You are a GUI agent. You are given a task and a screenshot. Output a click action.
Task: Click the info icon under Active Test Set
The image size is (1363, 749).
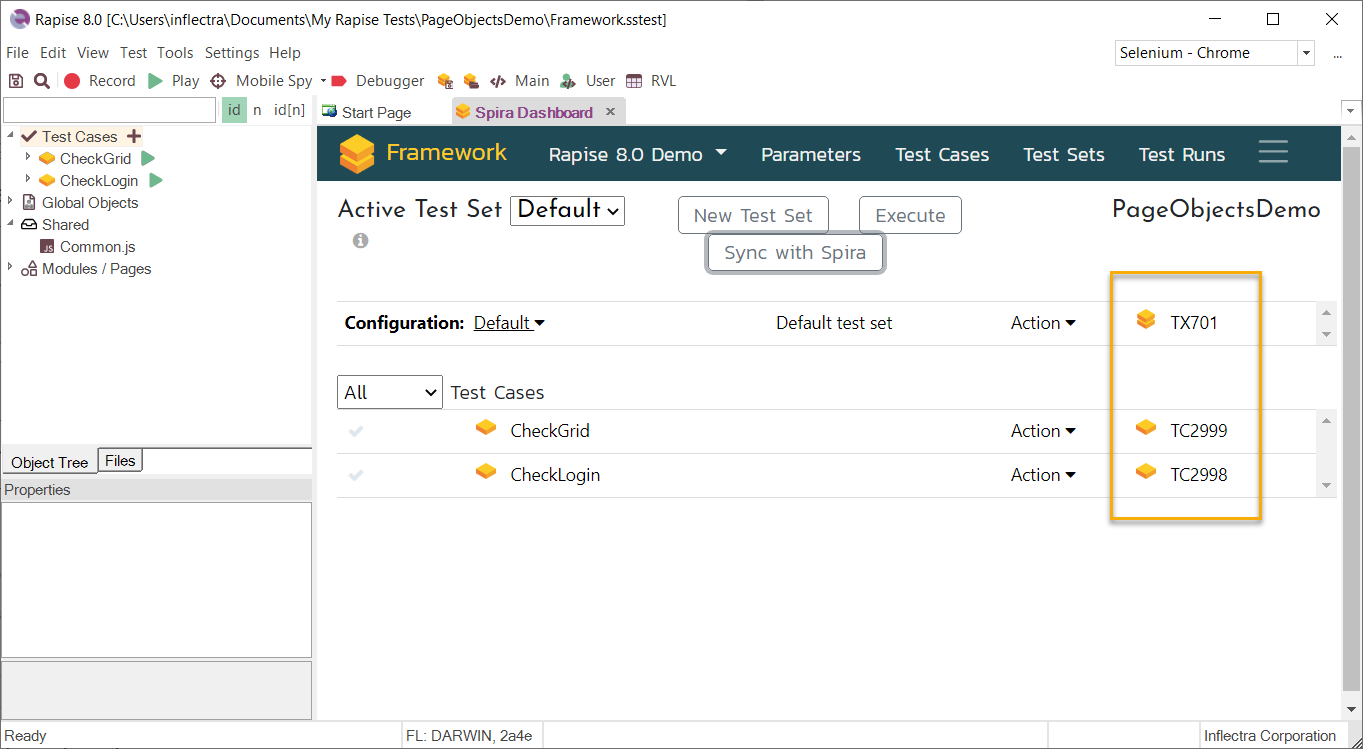tap(360, 241)
